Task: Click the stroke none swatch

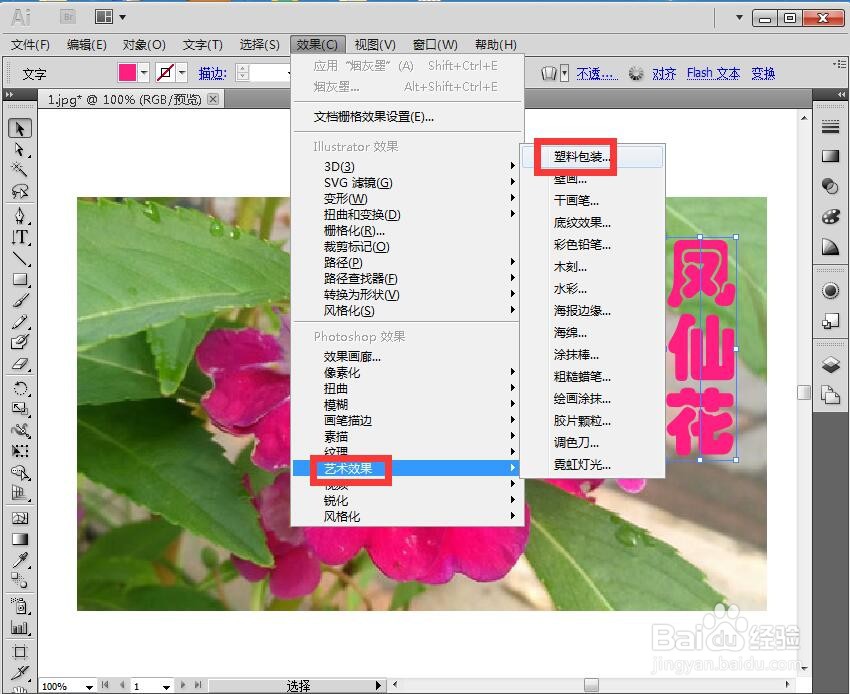Action: [165, 72]
